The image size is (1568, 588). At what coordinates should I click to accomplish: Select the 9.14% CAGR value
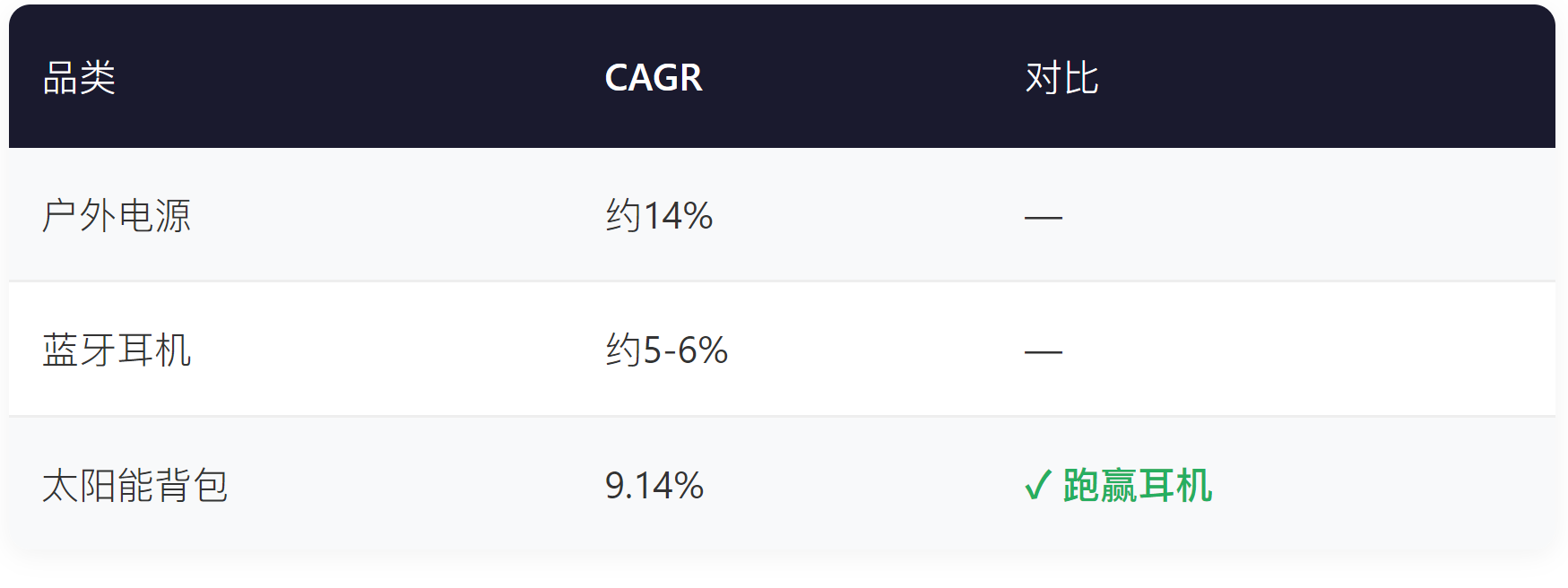point(654,486)
